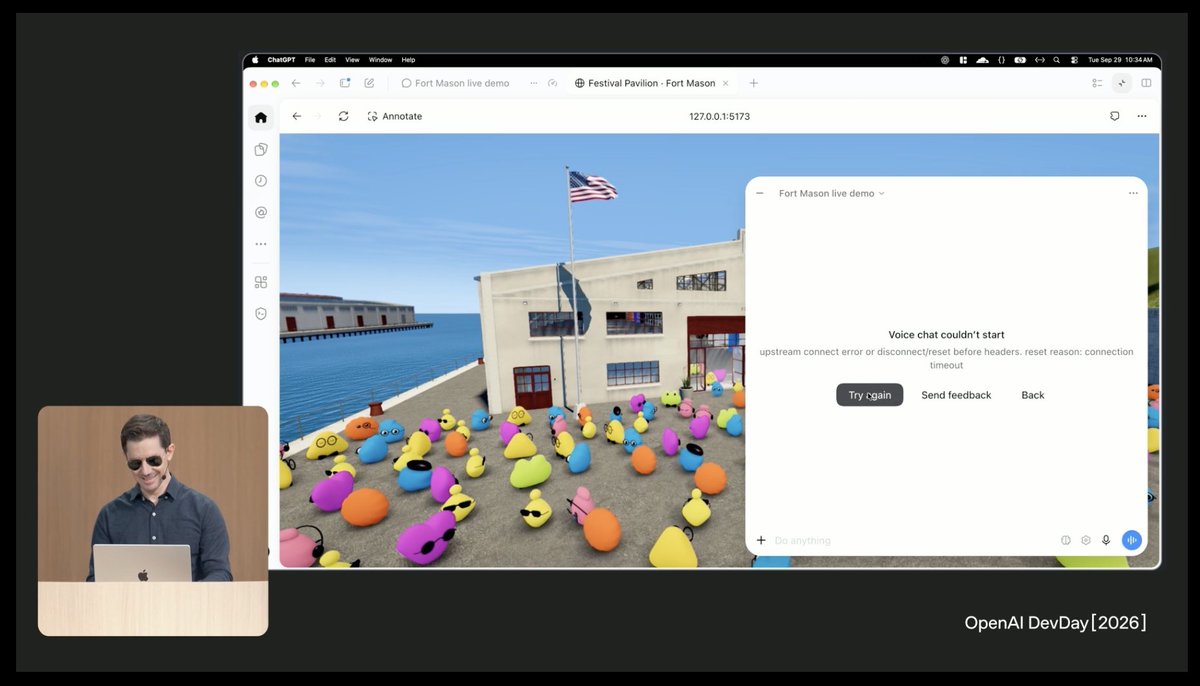Click the Try again button
The height and width of the screenshot is (686, 1200).
(870, 395)
